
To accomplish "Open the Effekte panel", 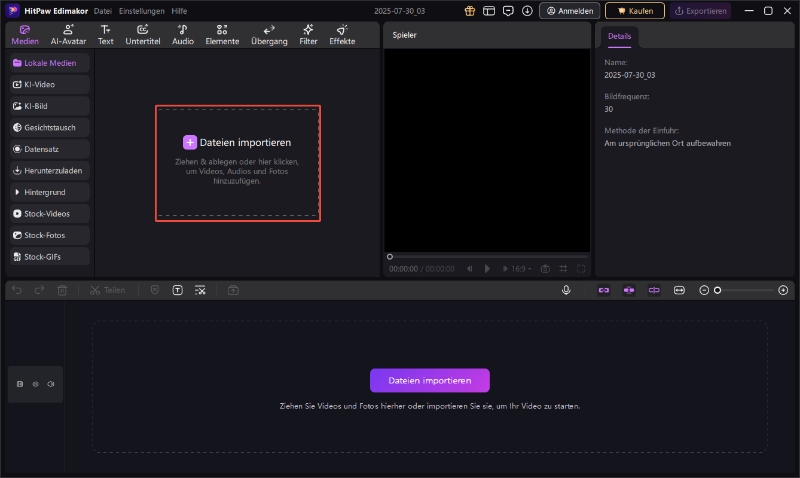I will tap(342, 34).
